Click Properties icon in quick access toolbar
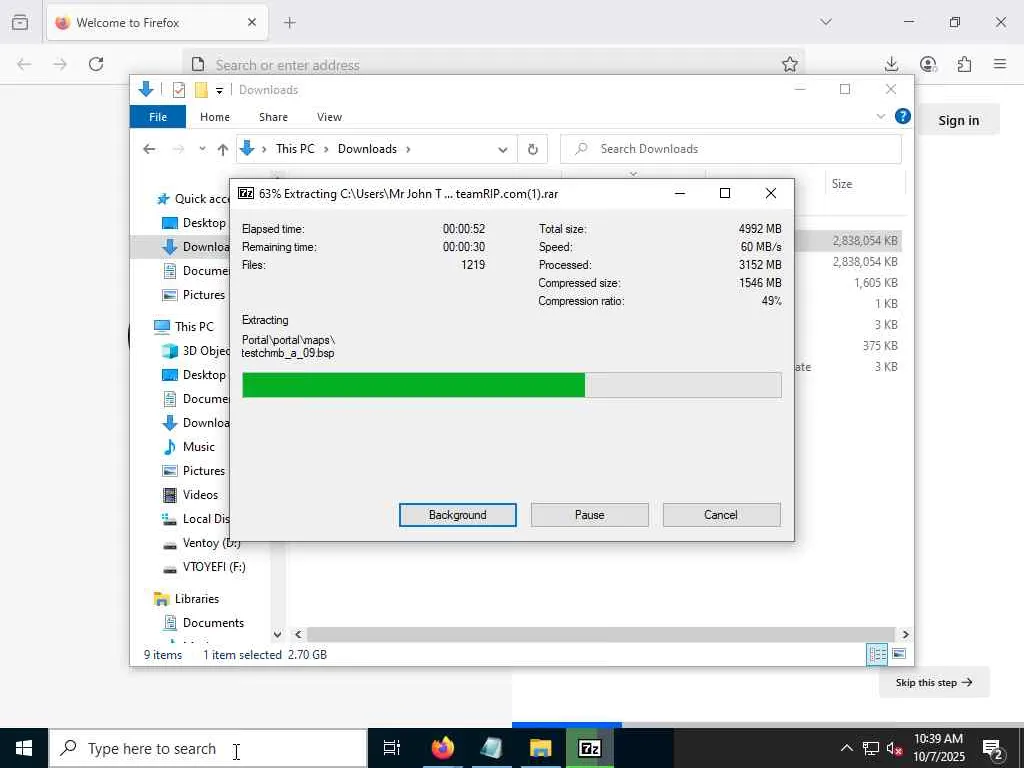The height and width of the screenshot is (768, 1024). [178, 90]
